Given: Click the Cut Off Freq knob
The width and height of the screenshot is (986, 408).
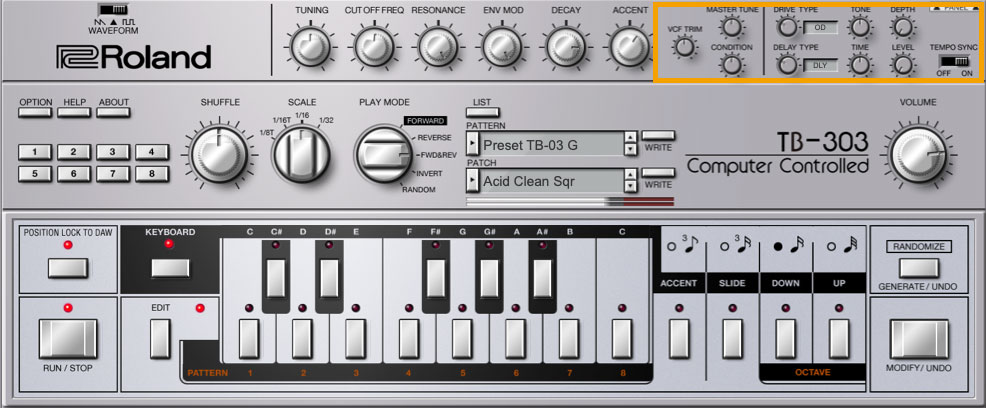Looking at the screenshot, I should [x=374, y=47].
